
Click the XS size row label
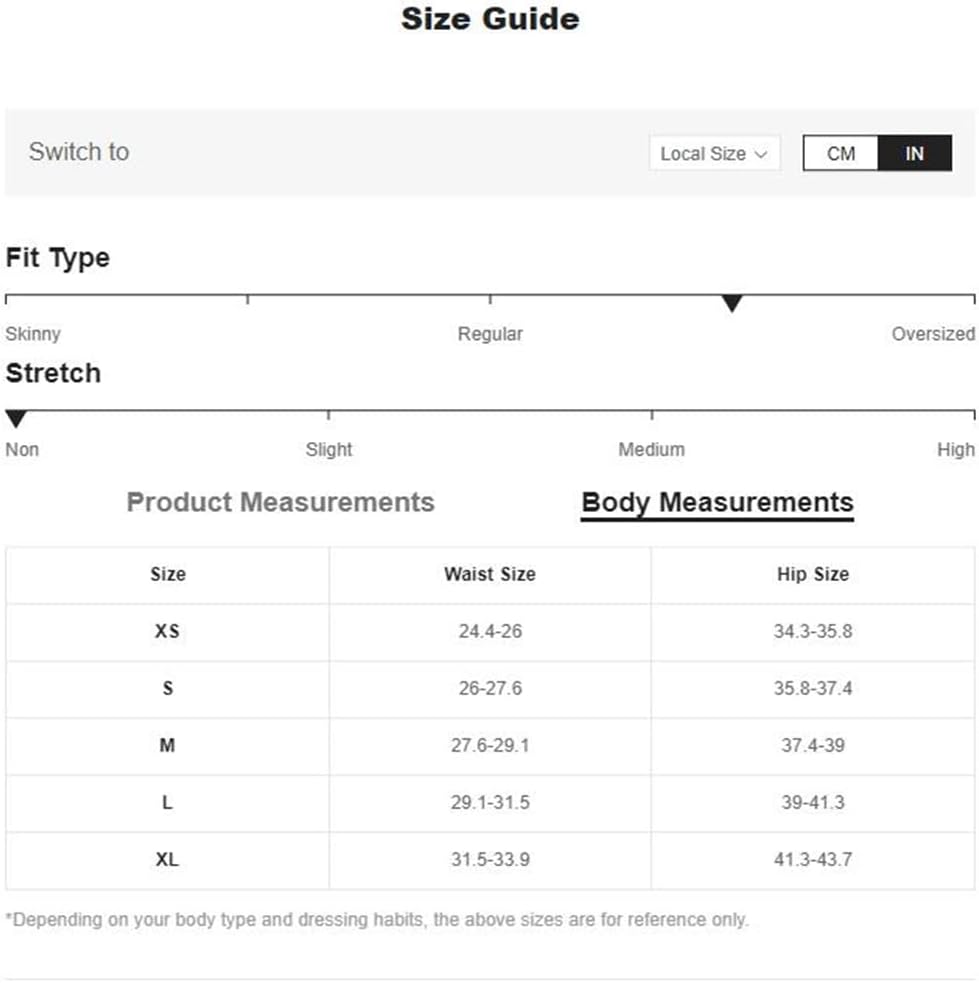coord(167,631)
